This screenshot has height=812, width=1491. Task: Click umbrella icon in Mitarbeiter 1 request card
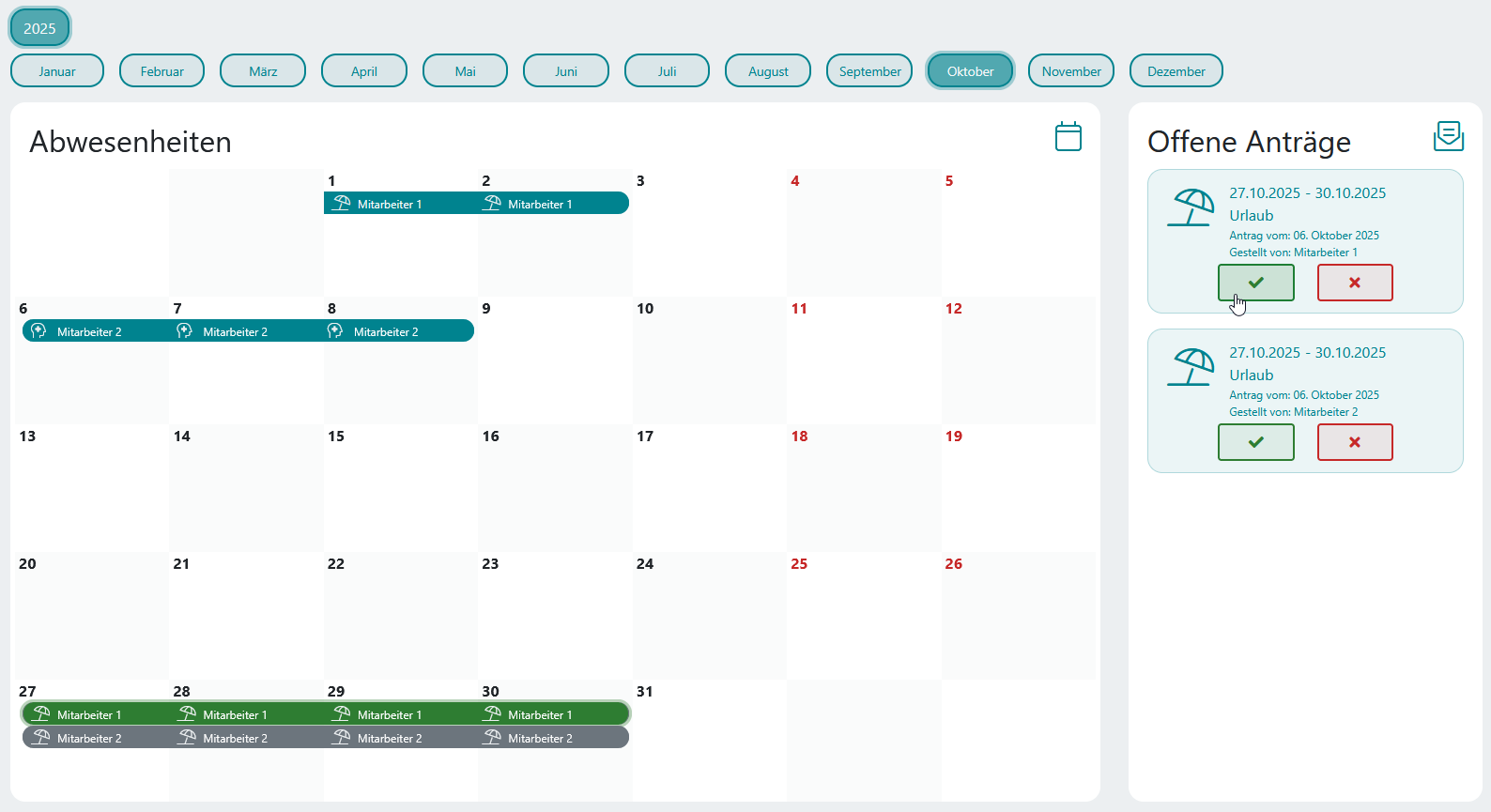(1191, 207)
